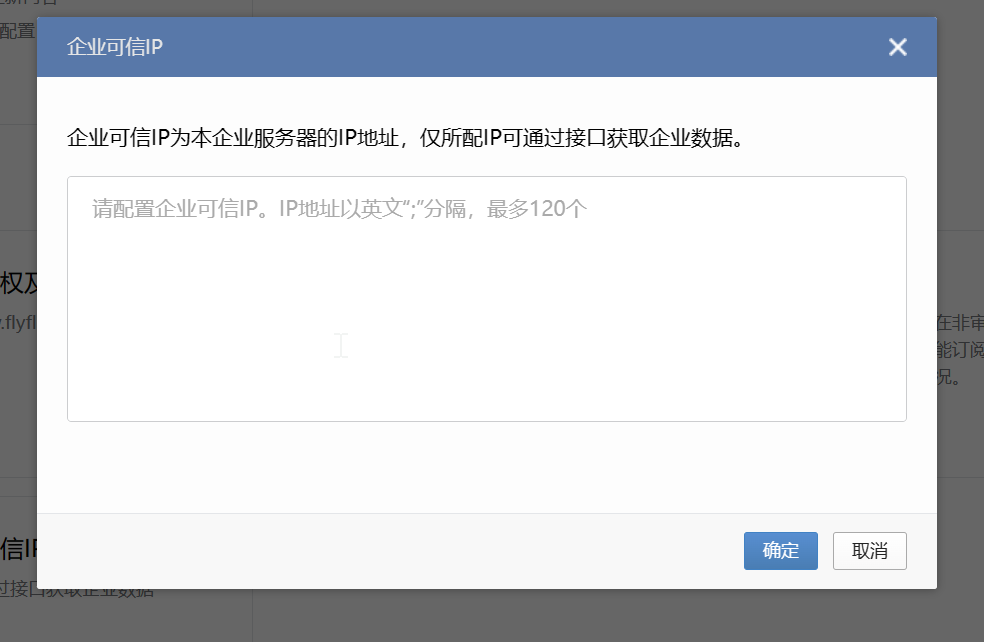Click the partially hidden 信IP heading
Viewport: 984px width, 642px height.
coord(19,549)
